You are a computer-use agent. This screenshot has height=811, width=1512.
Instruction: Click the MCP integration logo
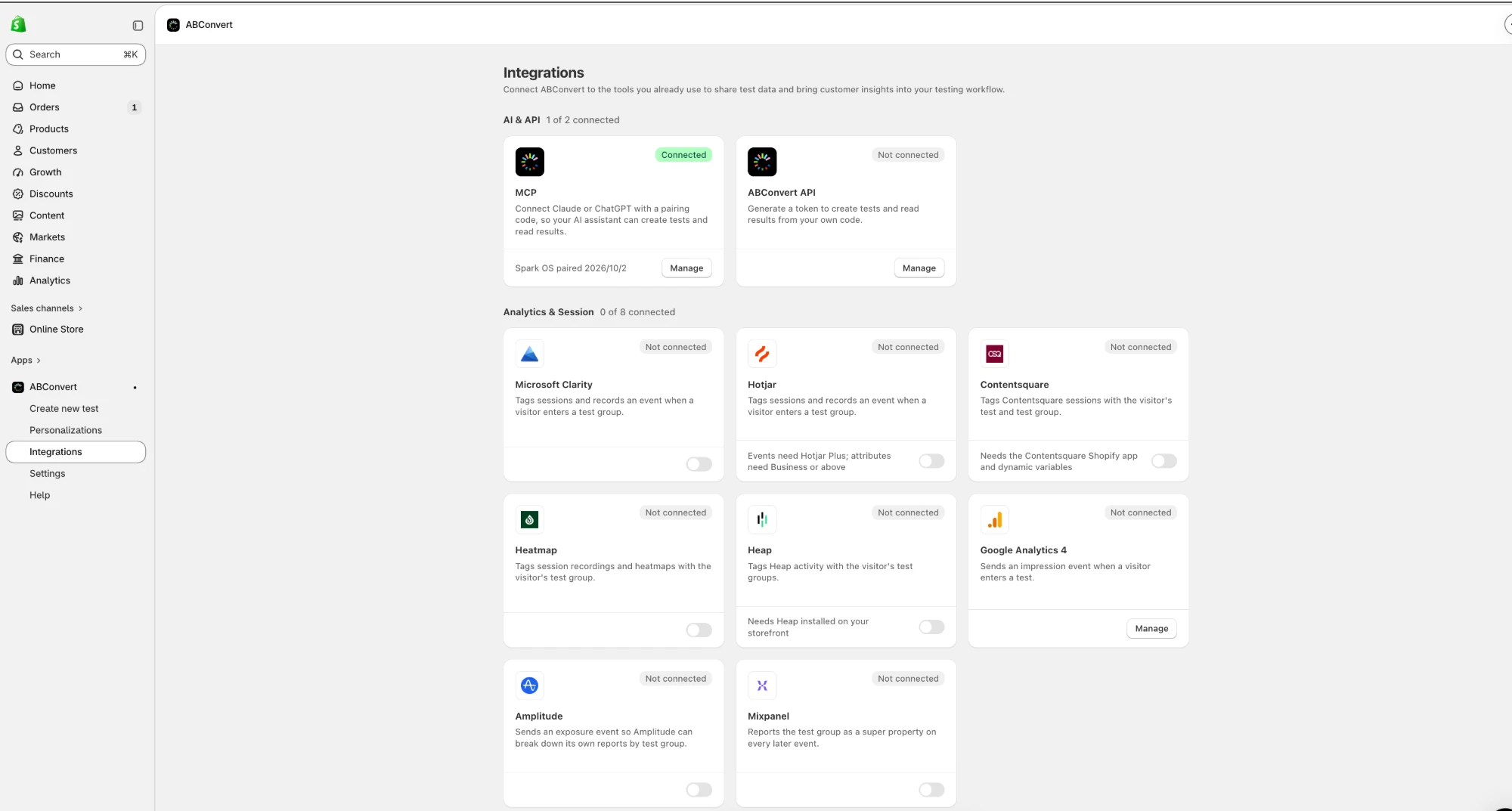(529, 162)
